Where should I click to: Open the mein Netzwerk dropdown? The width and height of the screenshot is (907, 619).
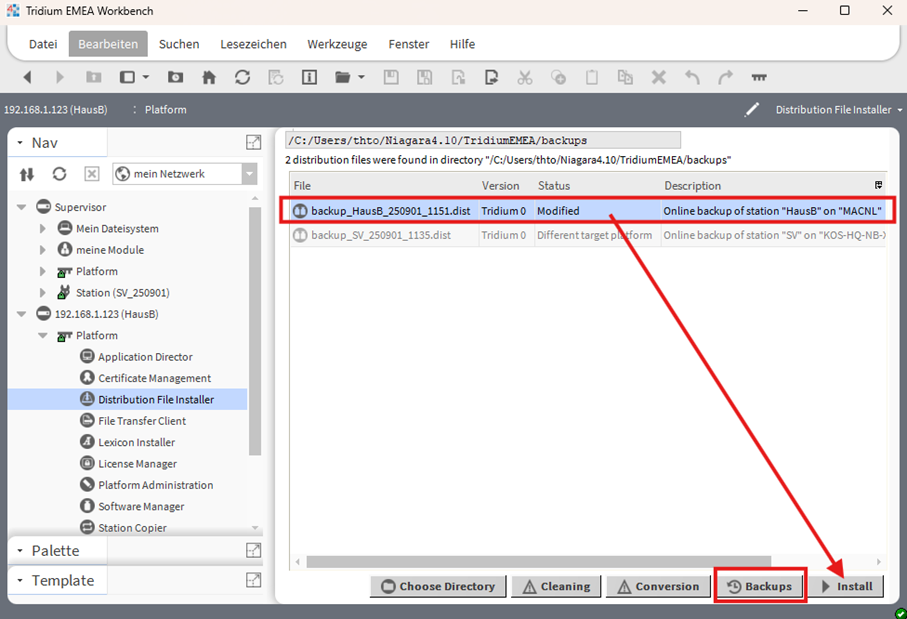pyautogui.click(x=249, y=174)
